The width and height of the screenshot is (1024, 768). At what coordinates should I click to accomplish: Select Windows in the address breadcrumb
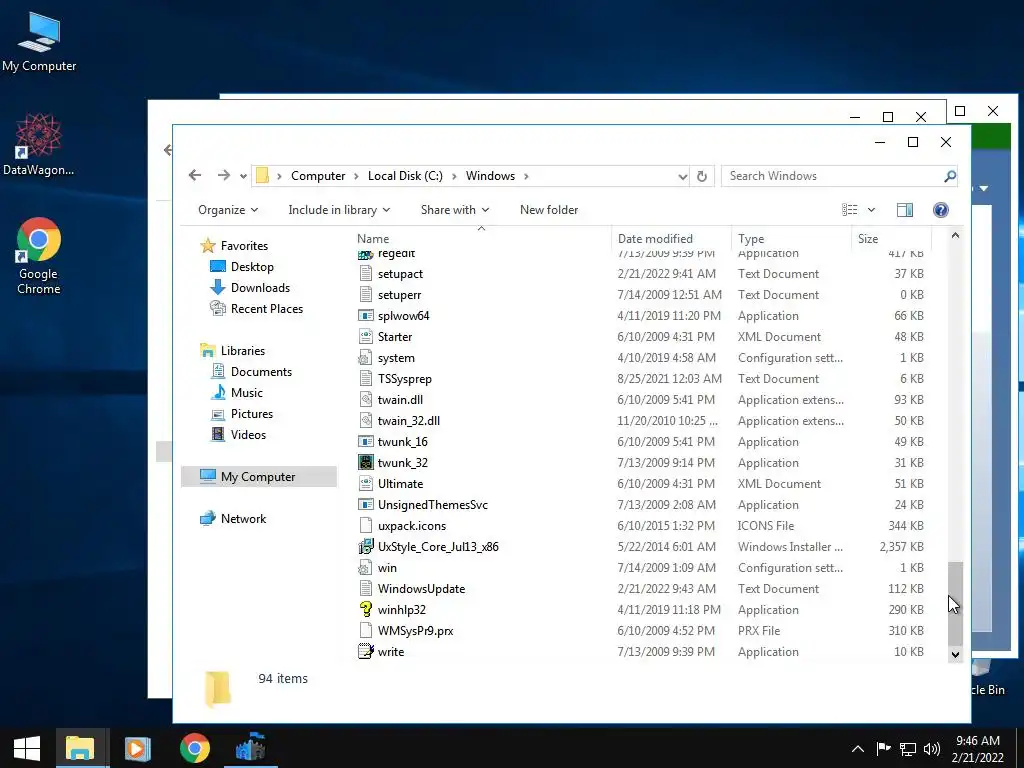(490, 176)
